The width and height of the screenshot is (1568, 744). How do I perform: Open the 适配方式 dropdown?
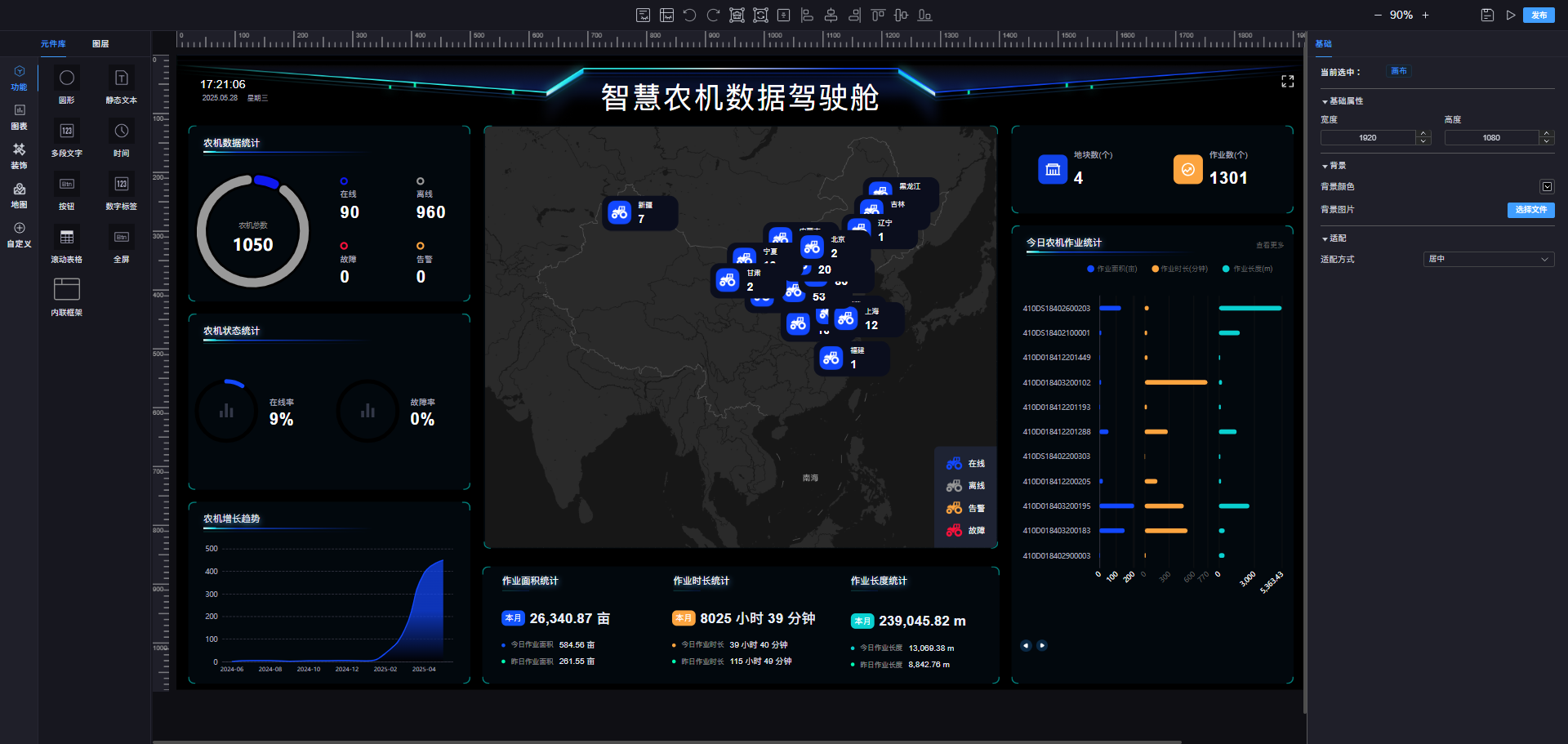coord(1488,259)
